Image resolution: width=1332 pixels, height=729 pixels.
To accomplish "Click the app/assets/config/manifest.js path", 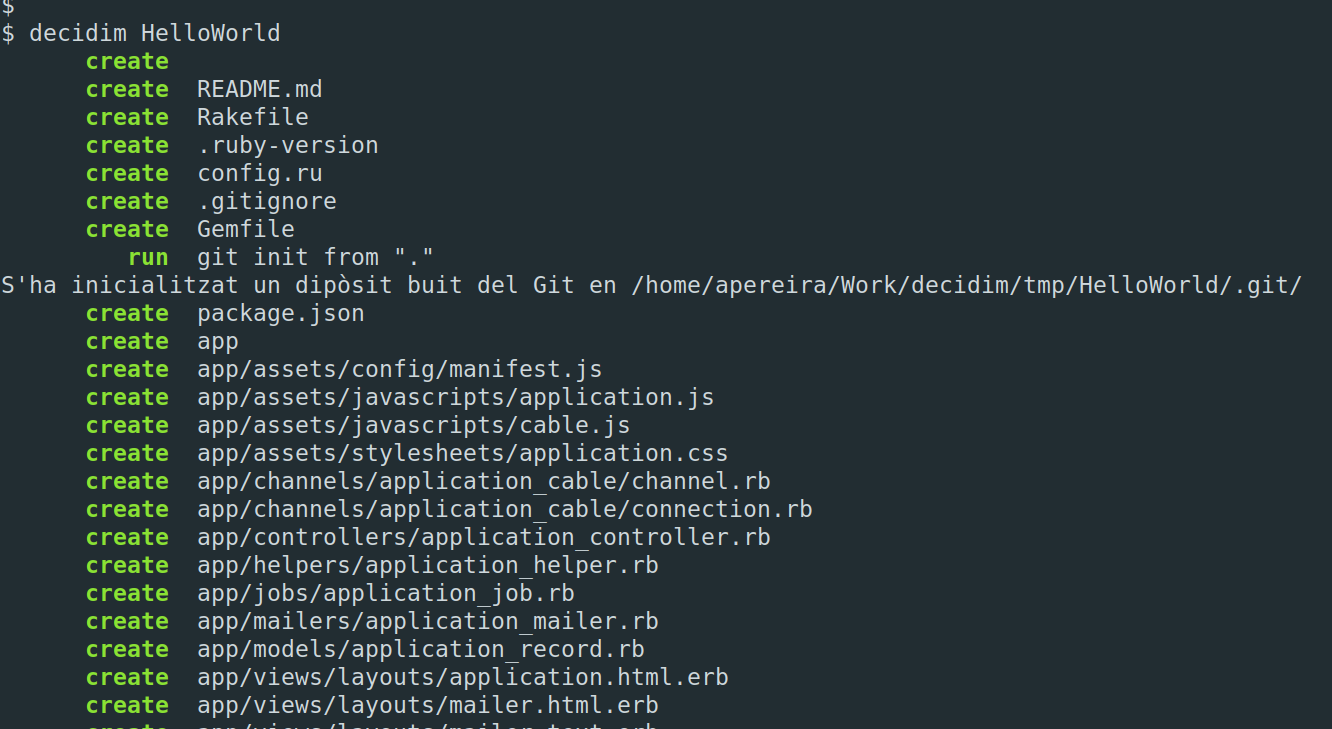I will [x=400, y=370].
